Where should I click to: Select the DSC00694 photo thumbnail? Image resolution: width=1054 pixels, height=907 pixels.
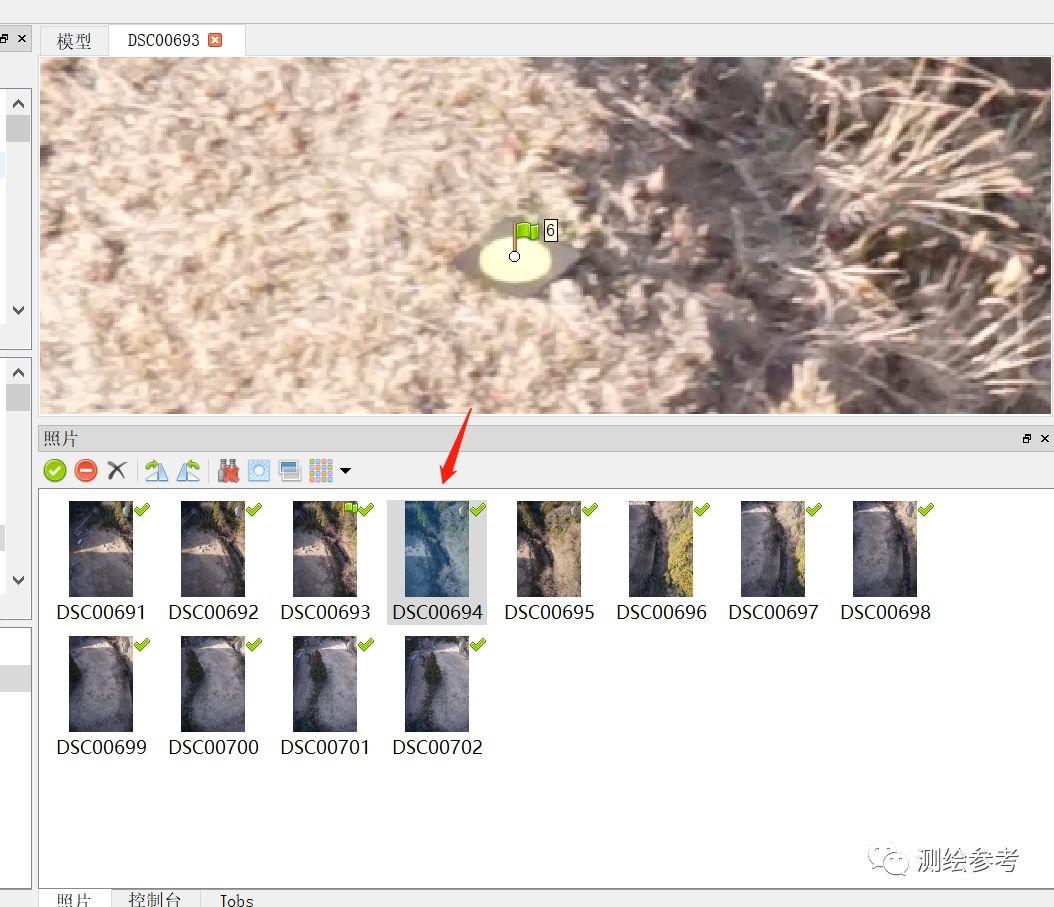click(437, 549)
